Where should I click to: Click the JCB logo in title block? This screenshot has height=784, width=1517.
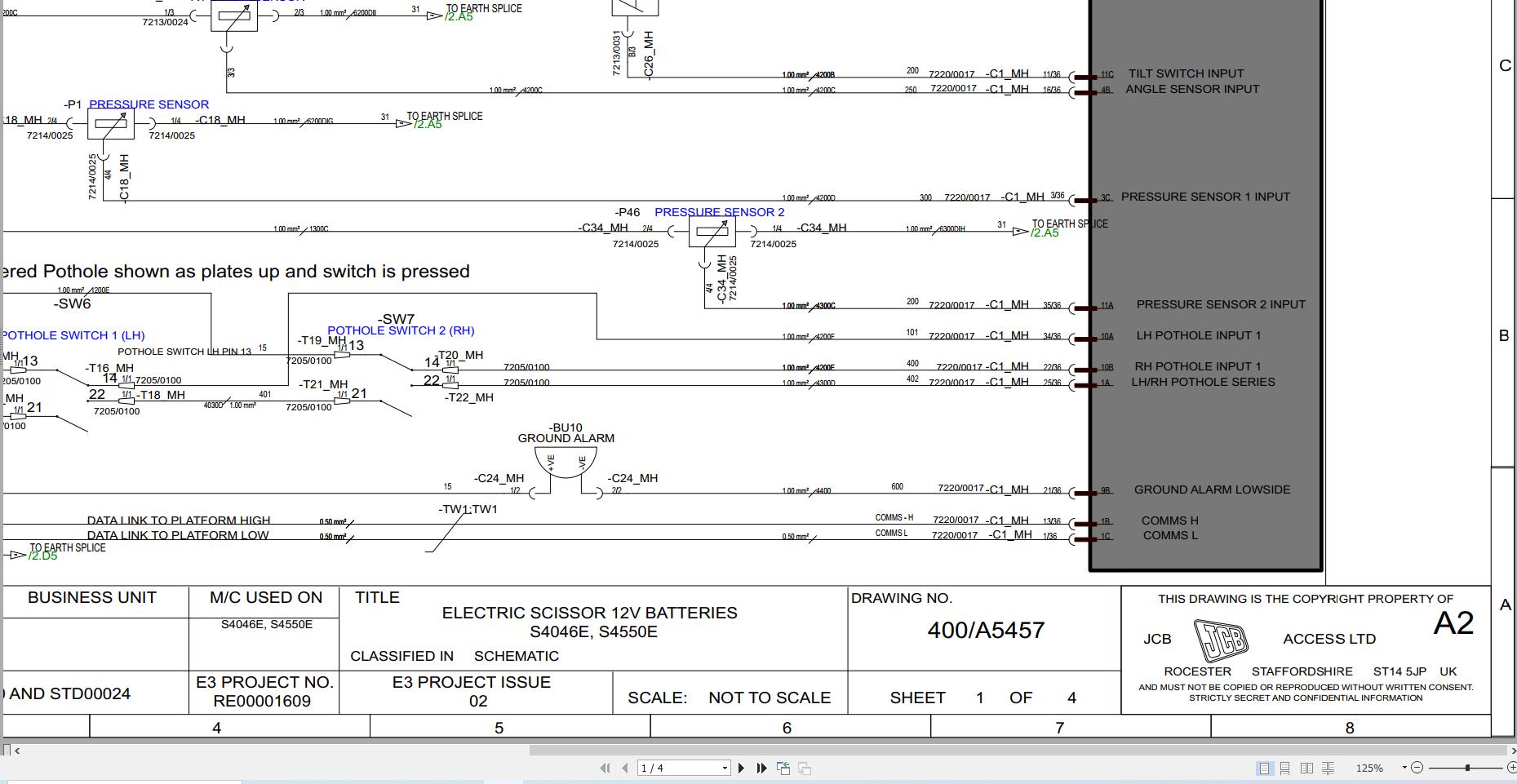tap(1220, 640)
